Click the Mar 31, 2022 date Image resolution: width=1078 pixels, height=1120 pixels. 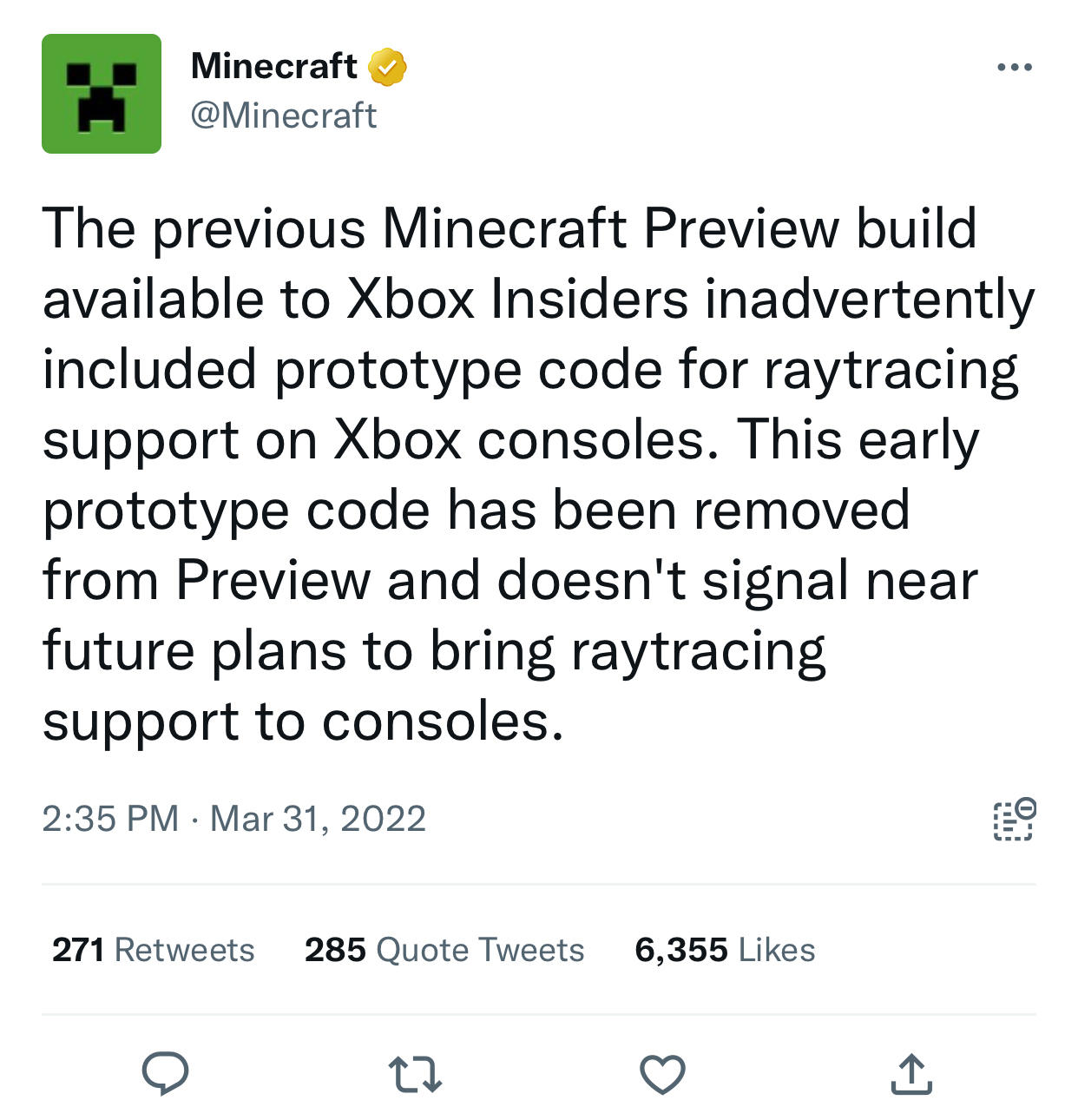[x=318, y=819]
